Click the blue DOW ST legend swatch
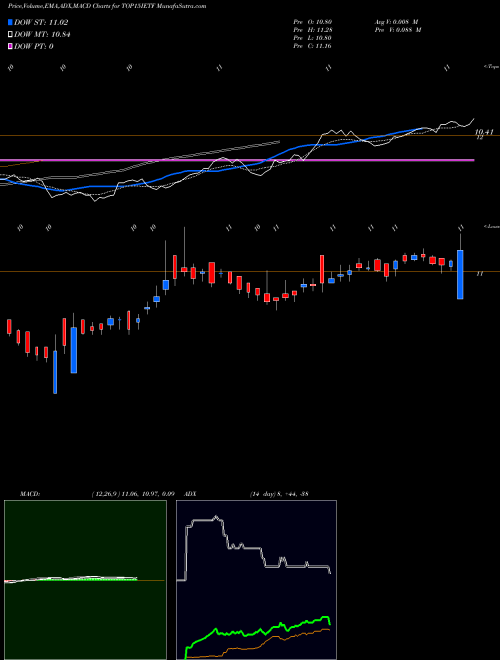500x660 pixels. click(11, 22)
